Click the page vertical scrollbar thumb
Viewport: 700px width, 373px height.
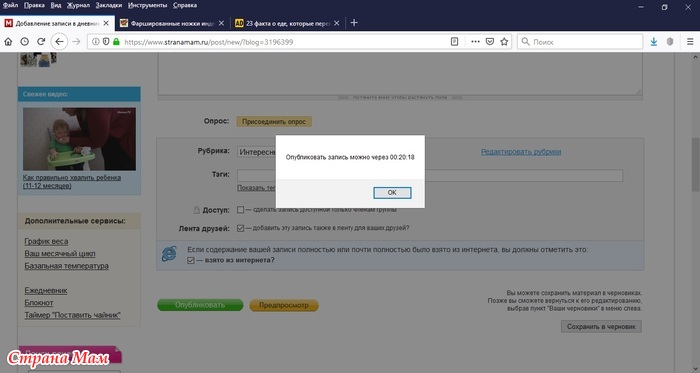click(695, 165)
